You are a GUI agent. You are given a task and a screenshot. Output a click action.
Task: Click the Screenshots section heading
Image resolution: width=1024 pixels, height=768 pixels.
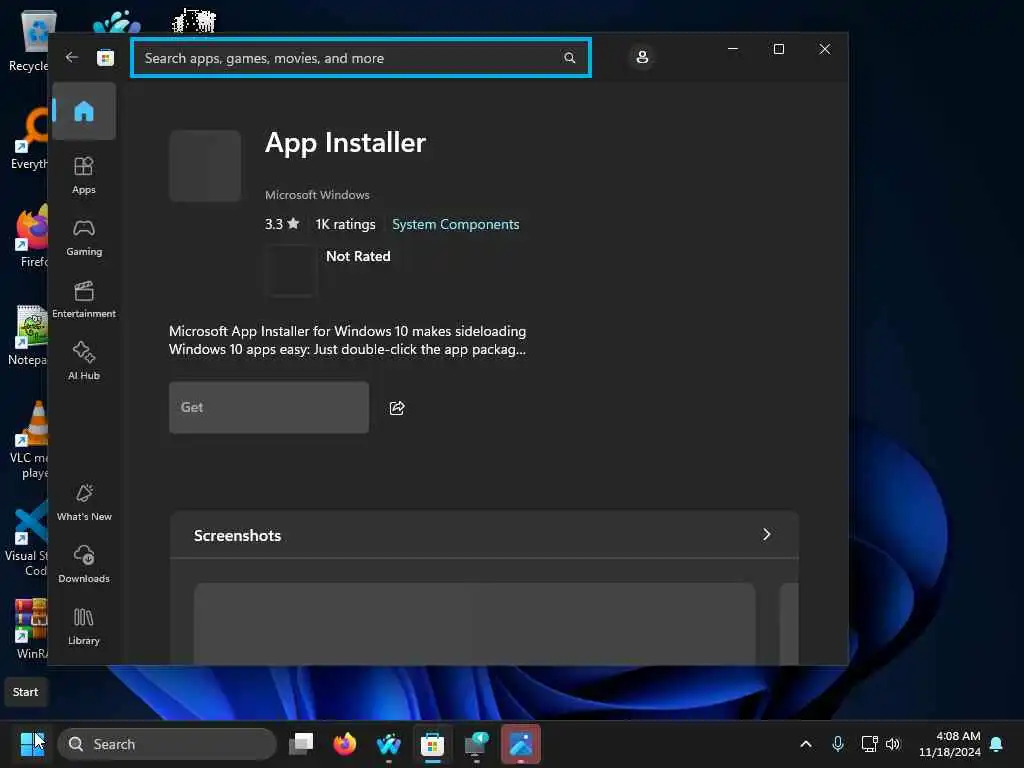click(237, 535)
